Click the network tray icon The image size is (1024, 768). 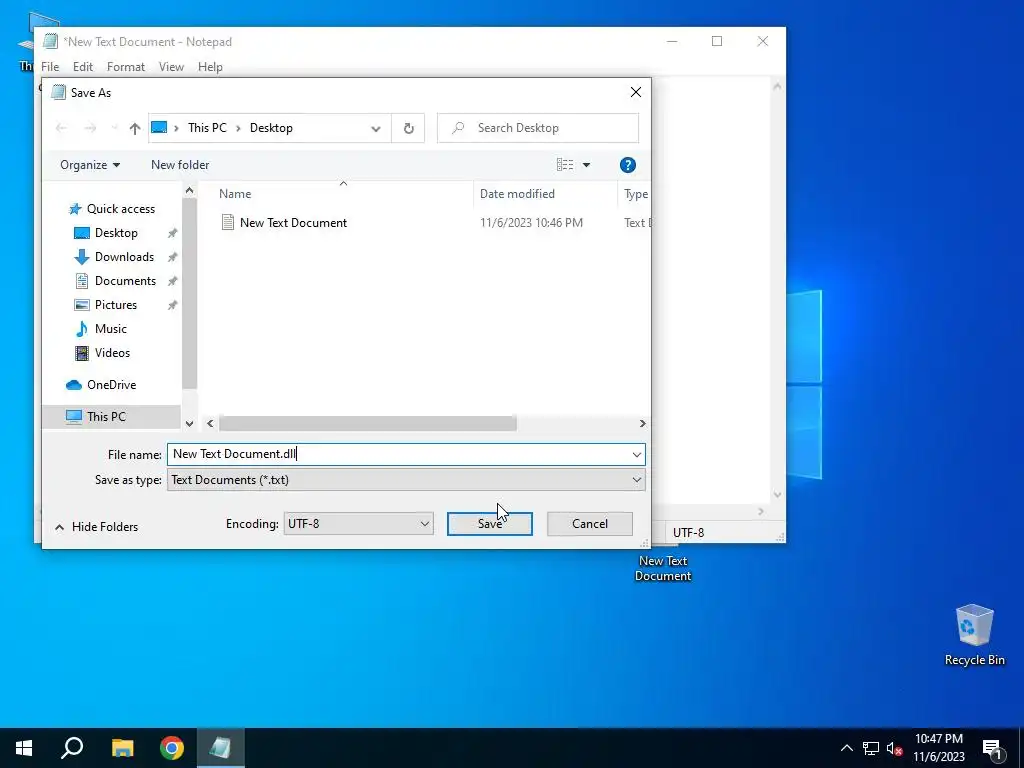(x=871, y=748)
